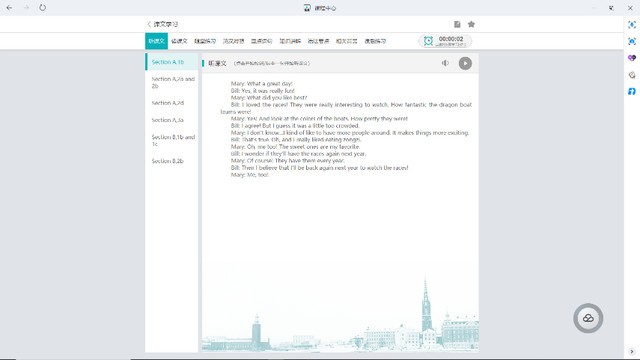Click the forward navigation arrow

[26, 8]
